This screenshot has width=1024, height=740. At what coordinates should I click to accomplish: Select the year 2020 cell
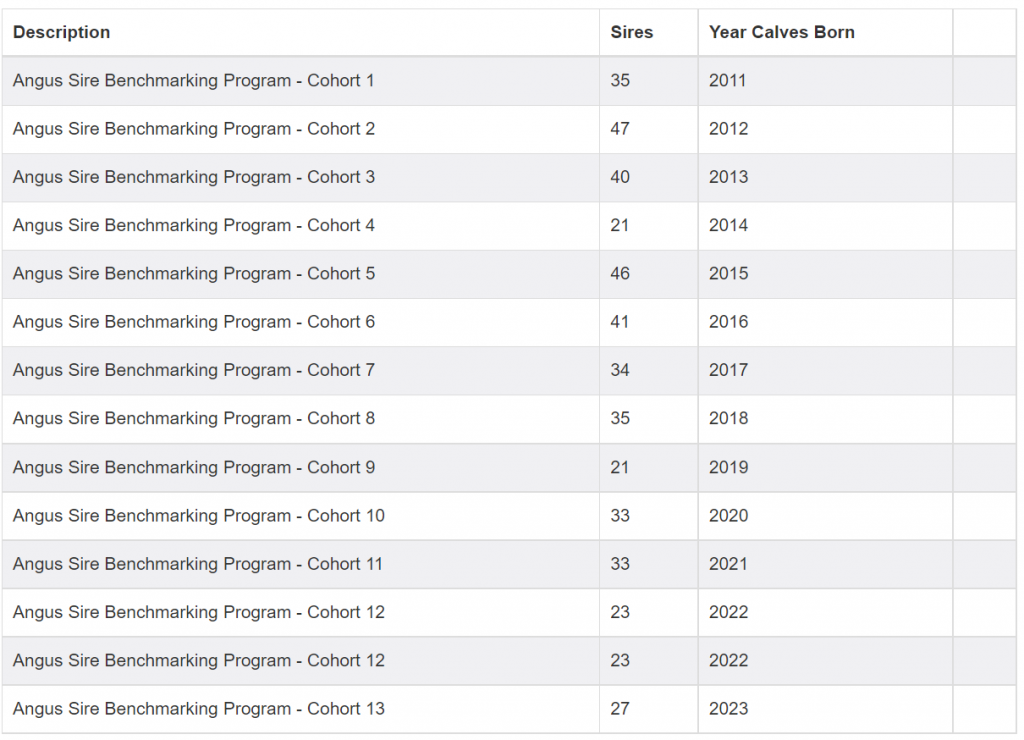tap(728, 516)
